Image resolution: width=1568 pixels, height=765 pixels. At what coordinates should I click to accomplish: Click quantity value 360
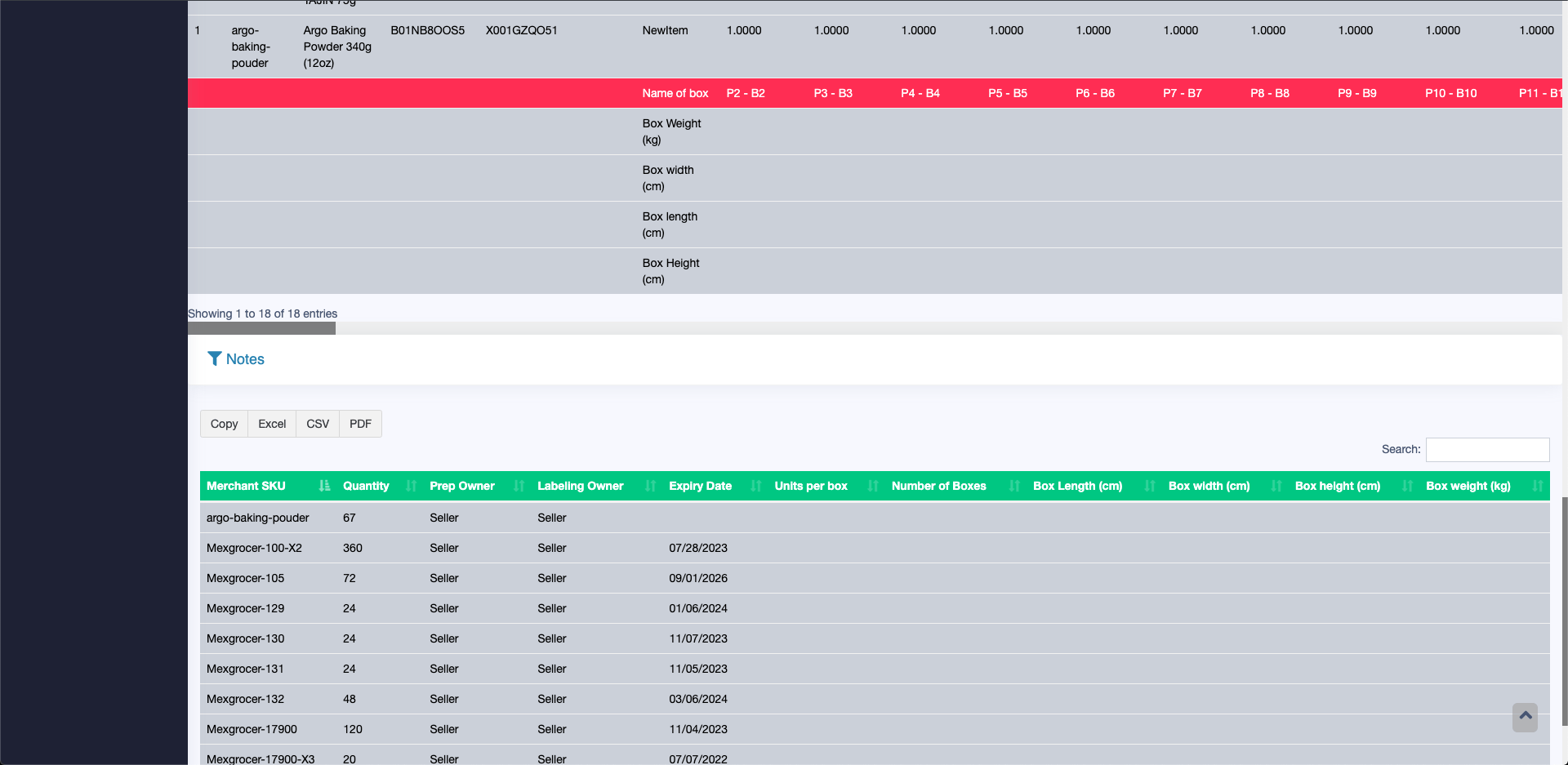[353, 548]
